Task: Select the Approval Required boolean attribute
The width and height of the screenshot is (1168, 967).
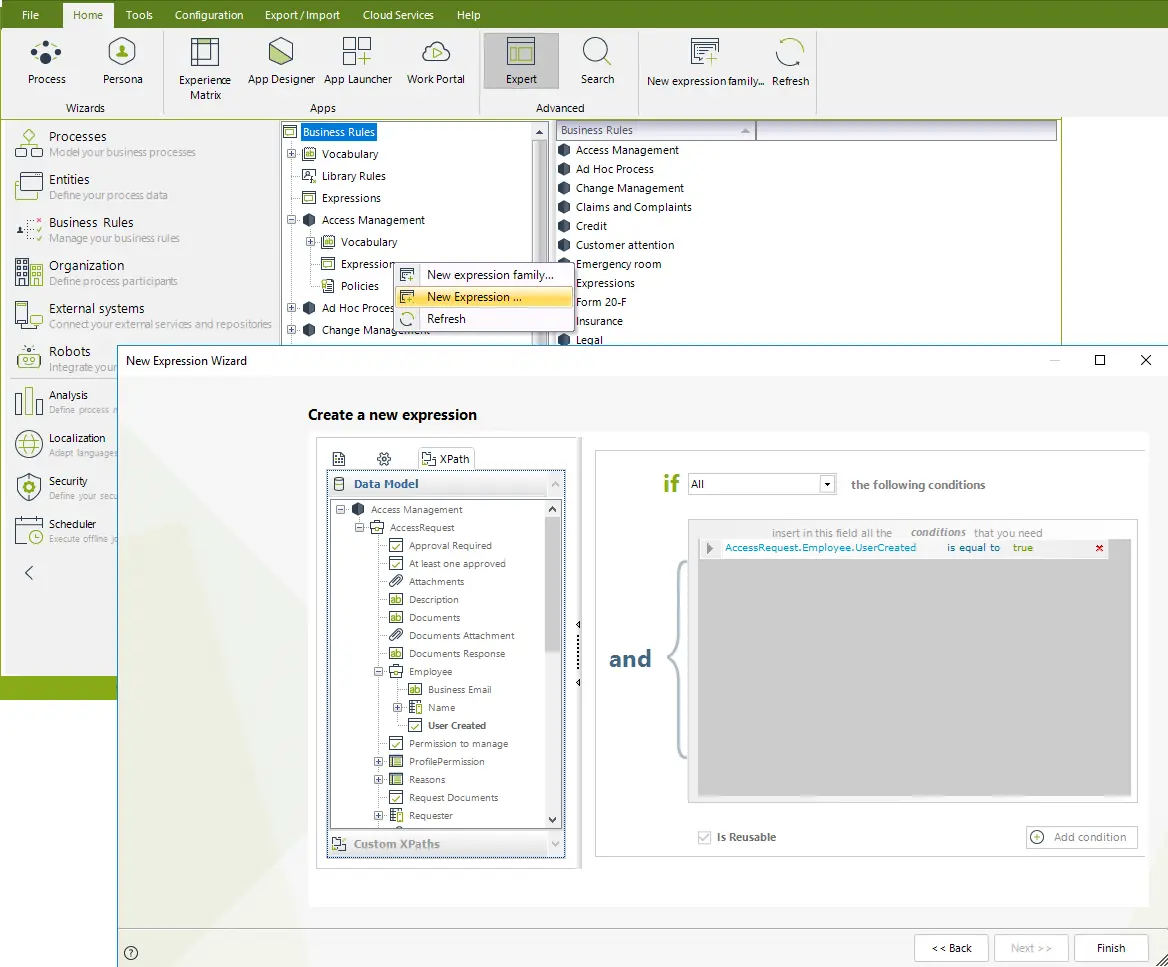Action: coord(450,546)
